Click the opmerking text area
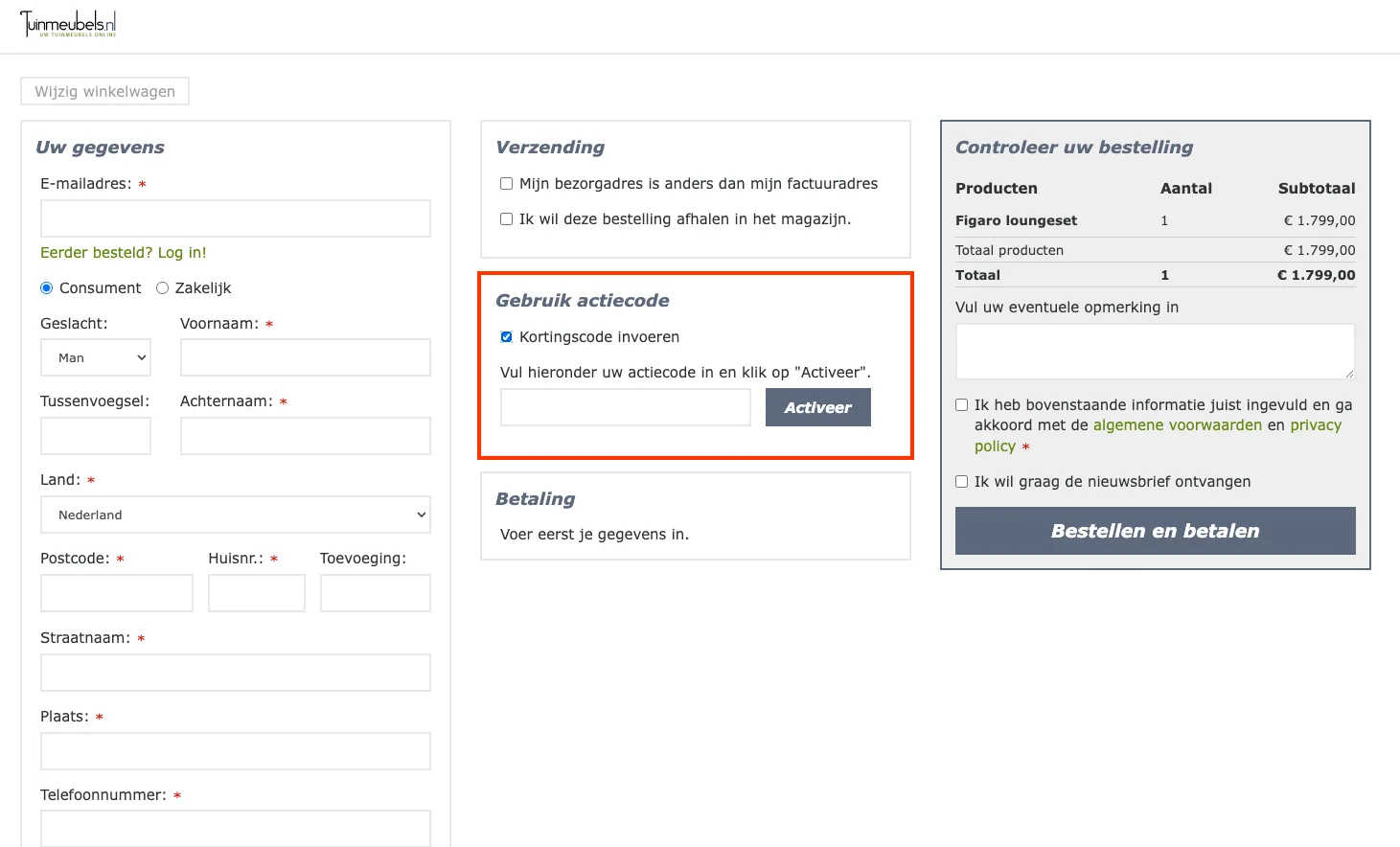1400x847 pixels. tap(1155, 351)
